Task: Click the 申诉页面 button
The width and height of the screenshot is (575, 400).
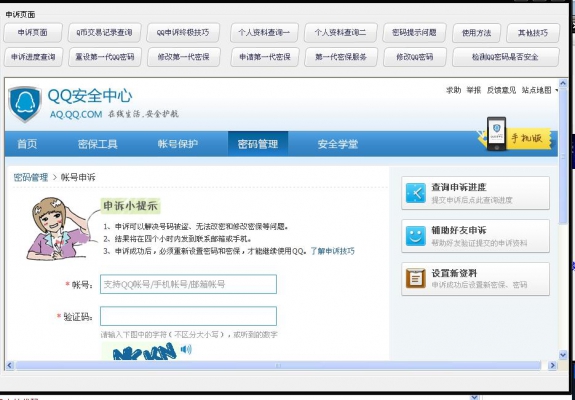Action: click(33, 33)
